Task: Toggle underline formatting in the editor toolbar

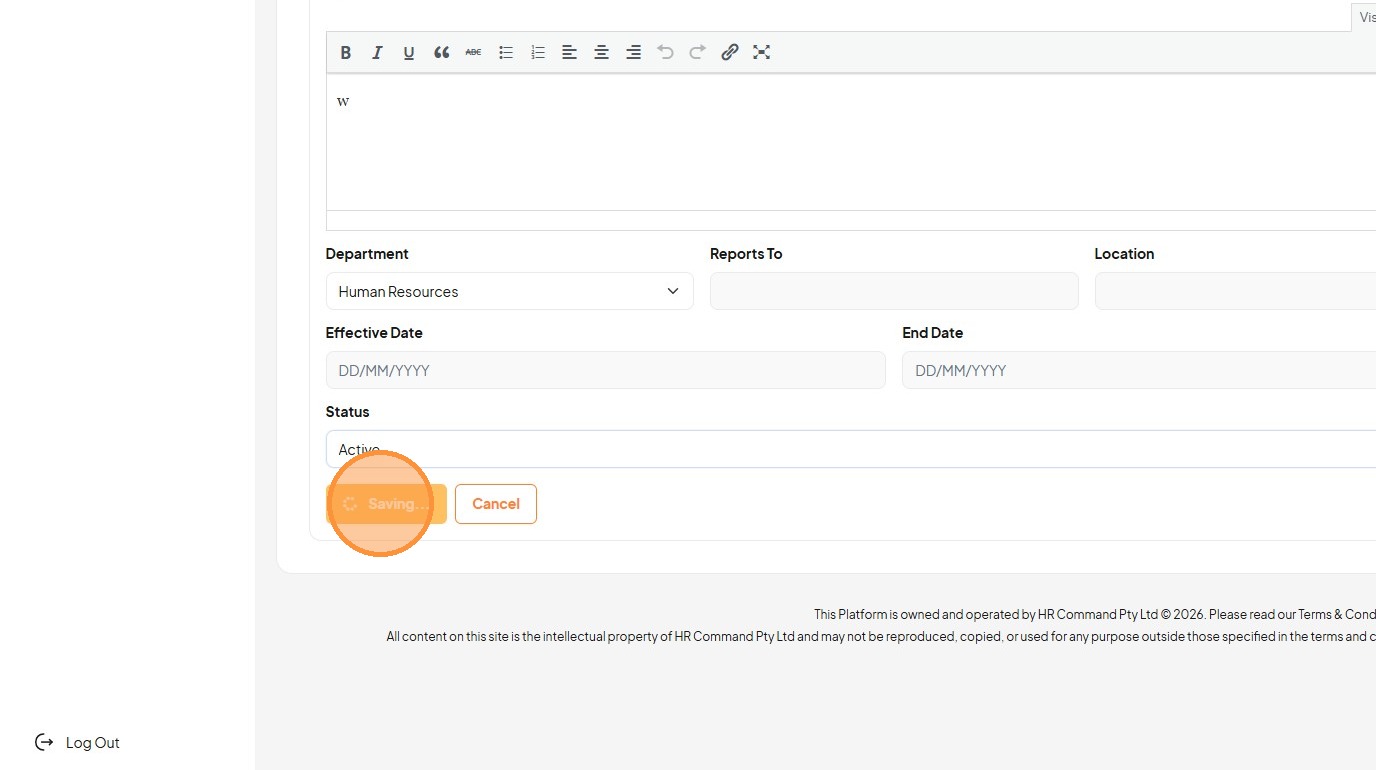Action: point(409,53)
